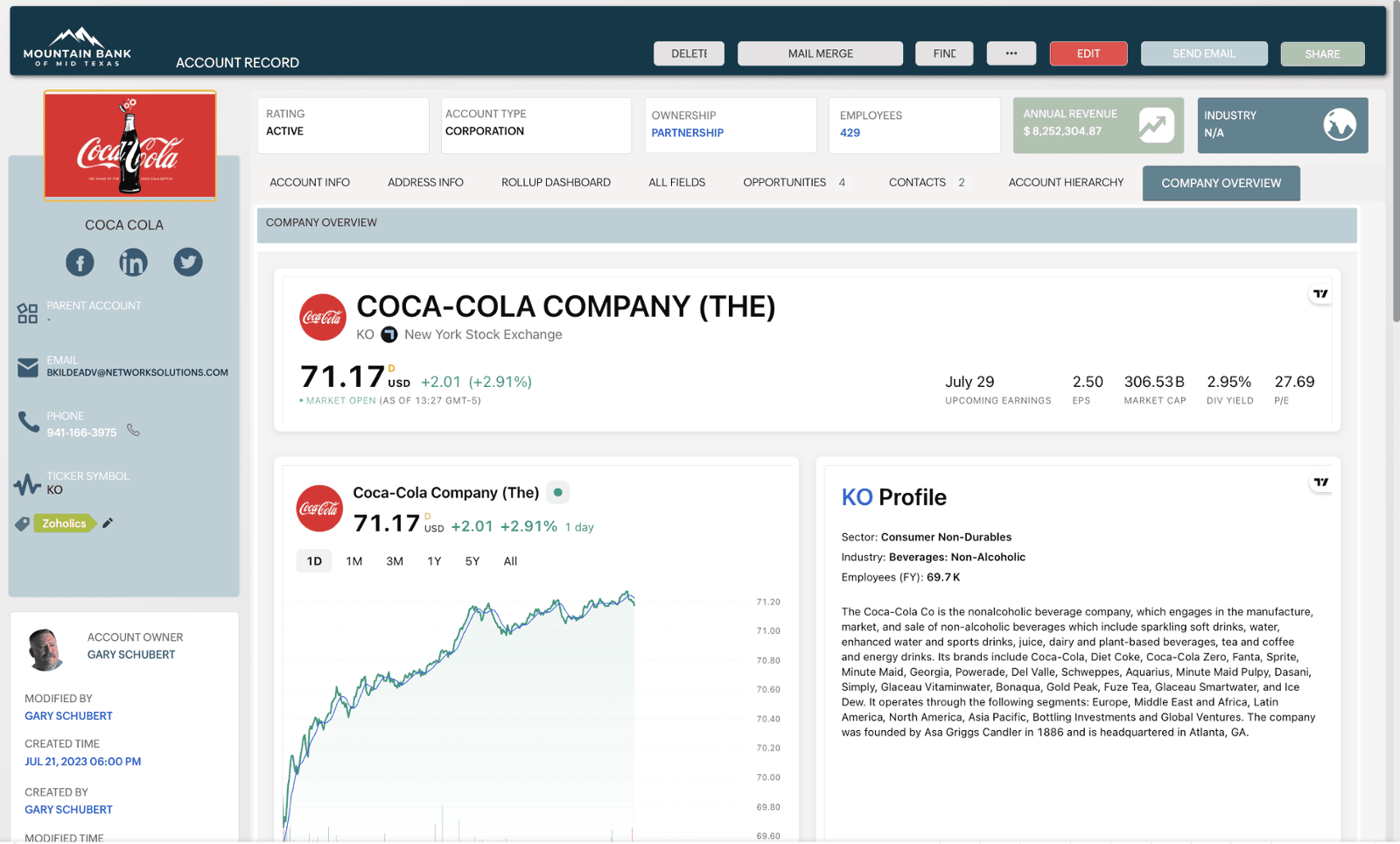Switch to the Address Info tab
Viewport: 1400px width, 844px height.
pyautogui.click(x=425, y=182)
